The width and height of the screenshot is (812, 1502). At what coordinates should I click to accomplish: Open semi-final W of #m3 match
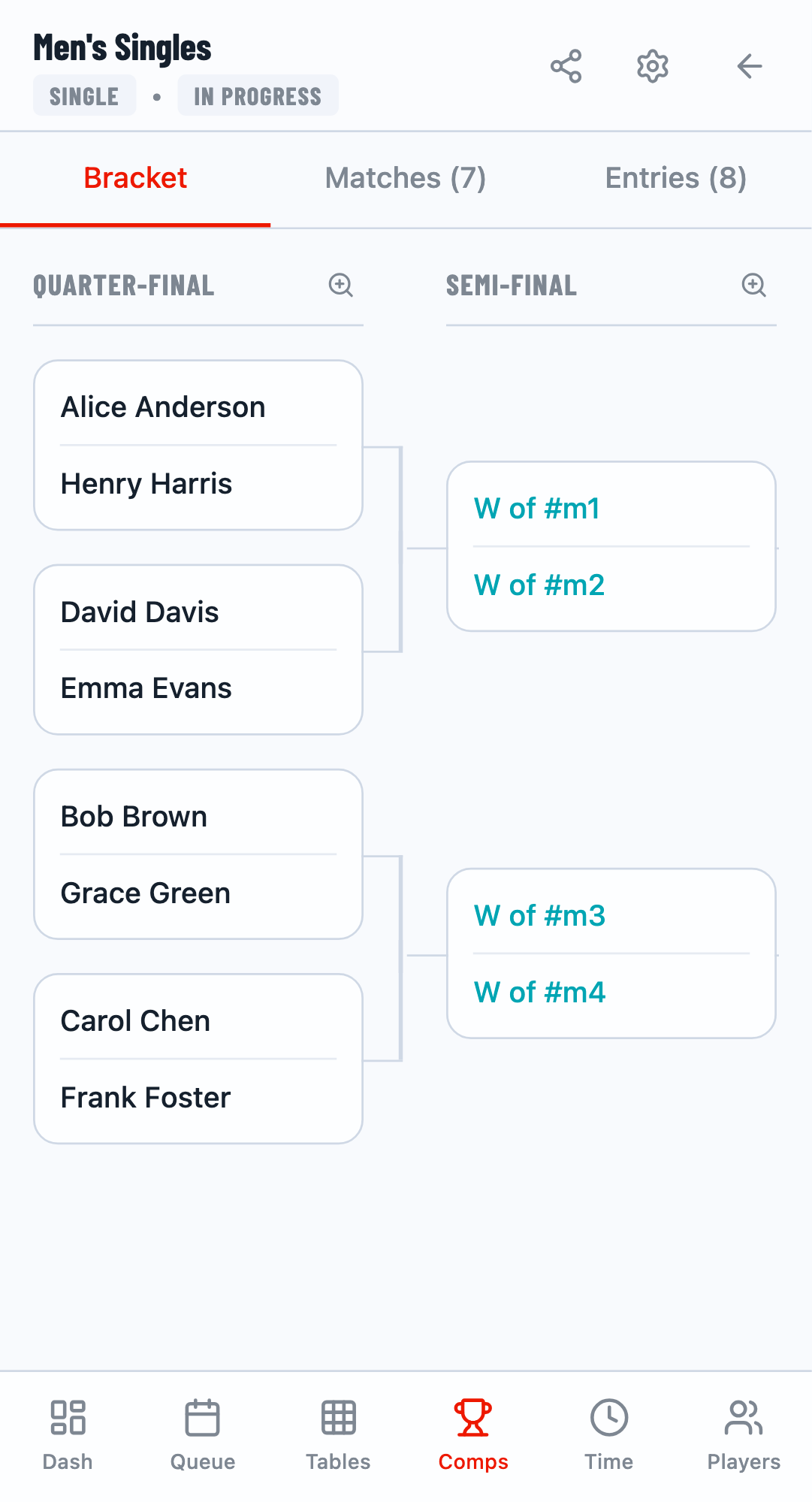click(611, 953)
